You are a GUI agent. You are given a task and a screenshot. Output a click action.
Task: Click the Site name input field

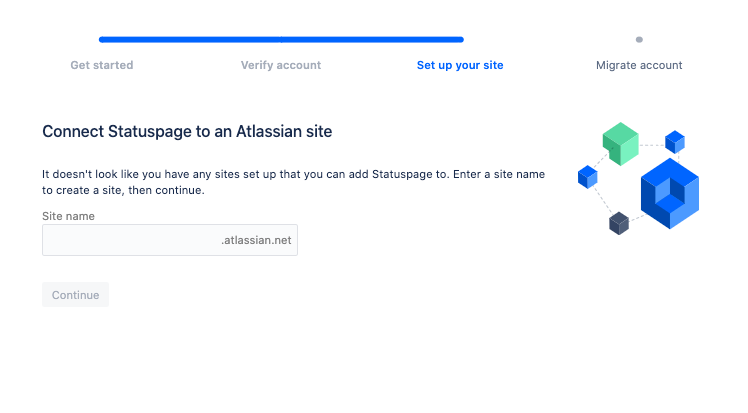pos(170,240)
